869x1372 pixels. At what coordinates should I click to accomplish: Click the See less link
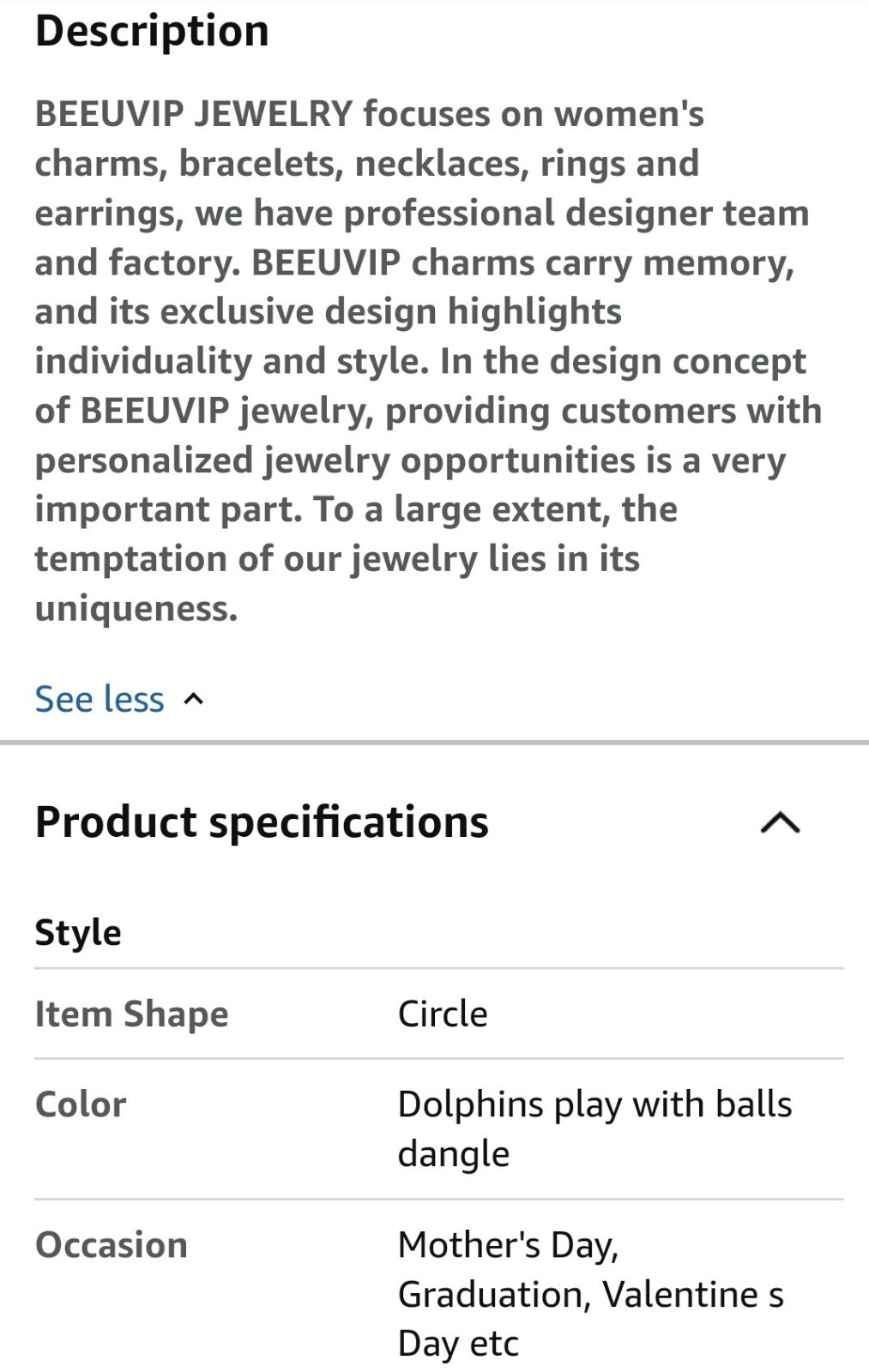[x=100, y=699]
